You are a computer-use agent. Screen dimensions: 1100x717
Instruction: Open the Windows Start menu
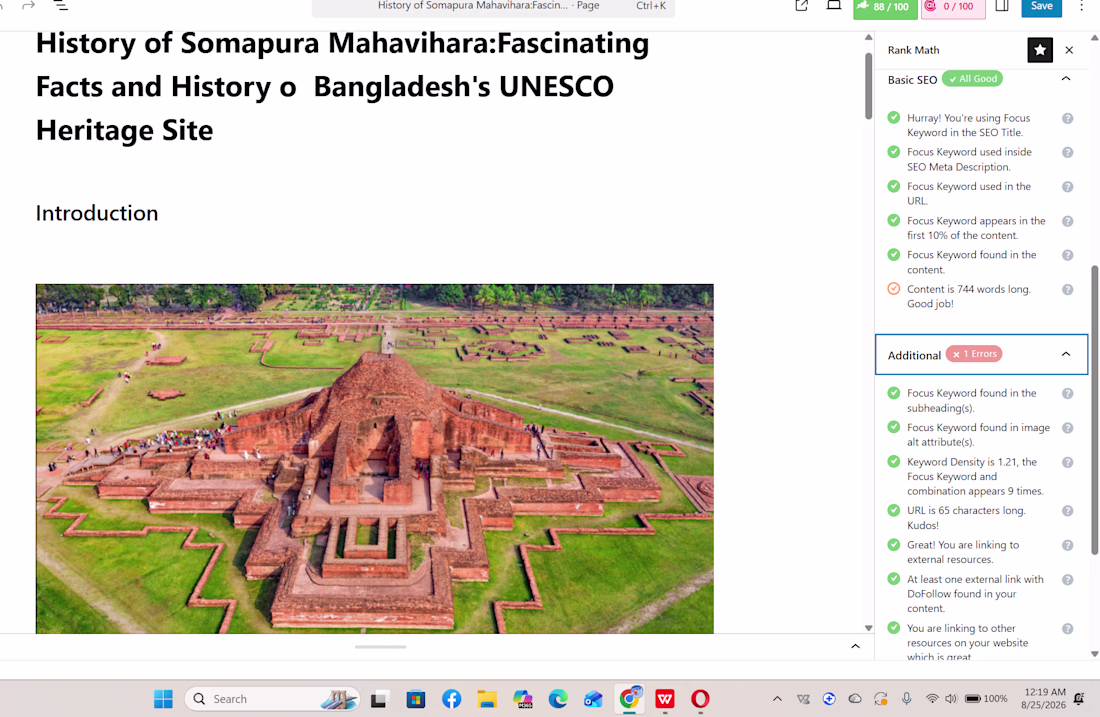[x=163, y=699]
